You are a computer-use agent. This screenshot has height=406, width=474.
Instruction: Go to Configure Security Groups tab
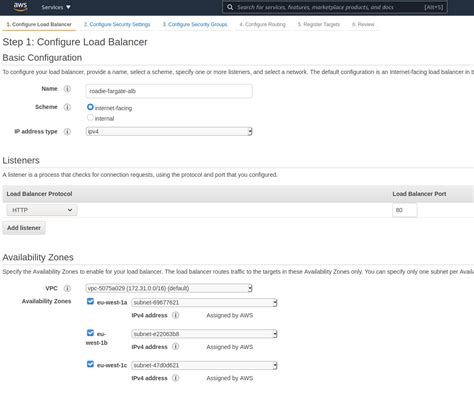[x=195, y=24]
